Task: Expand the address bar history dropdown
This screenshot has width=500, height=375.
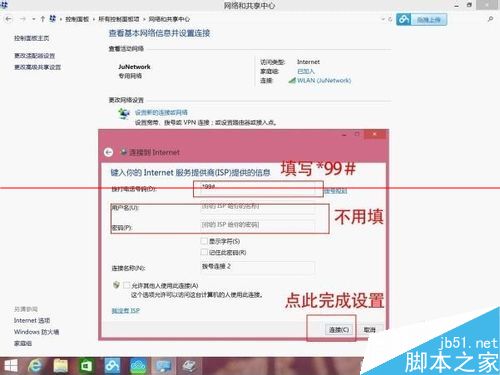Action: 383,19
